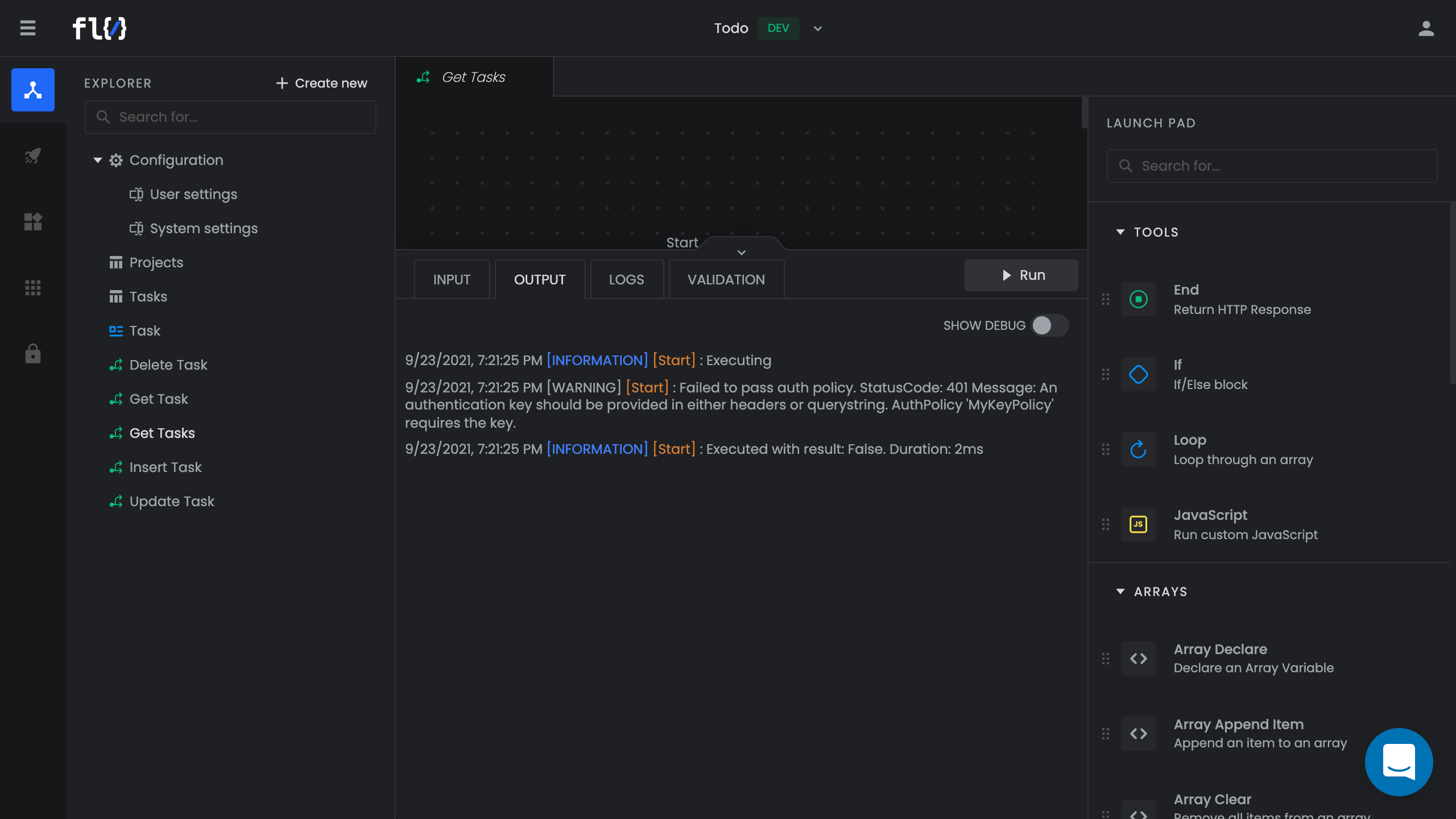Click the DEV environment badge
The width and height of the screenshot is (1456, 819).
pyautogui.click(x=778, y=28)
